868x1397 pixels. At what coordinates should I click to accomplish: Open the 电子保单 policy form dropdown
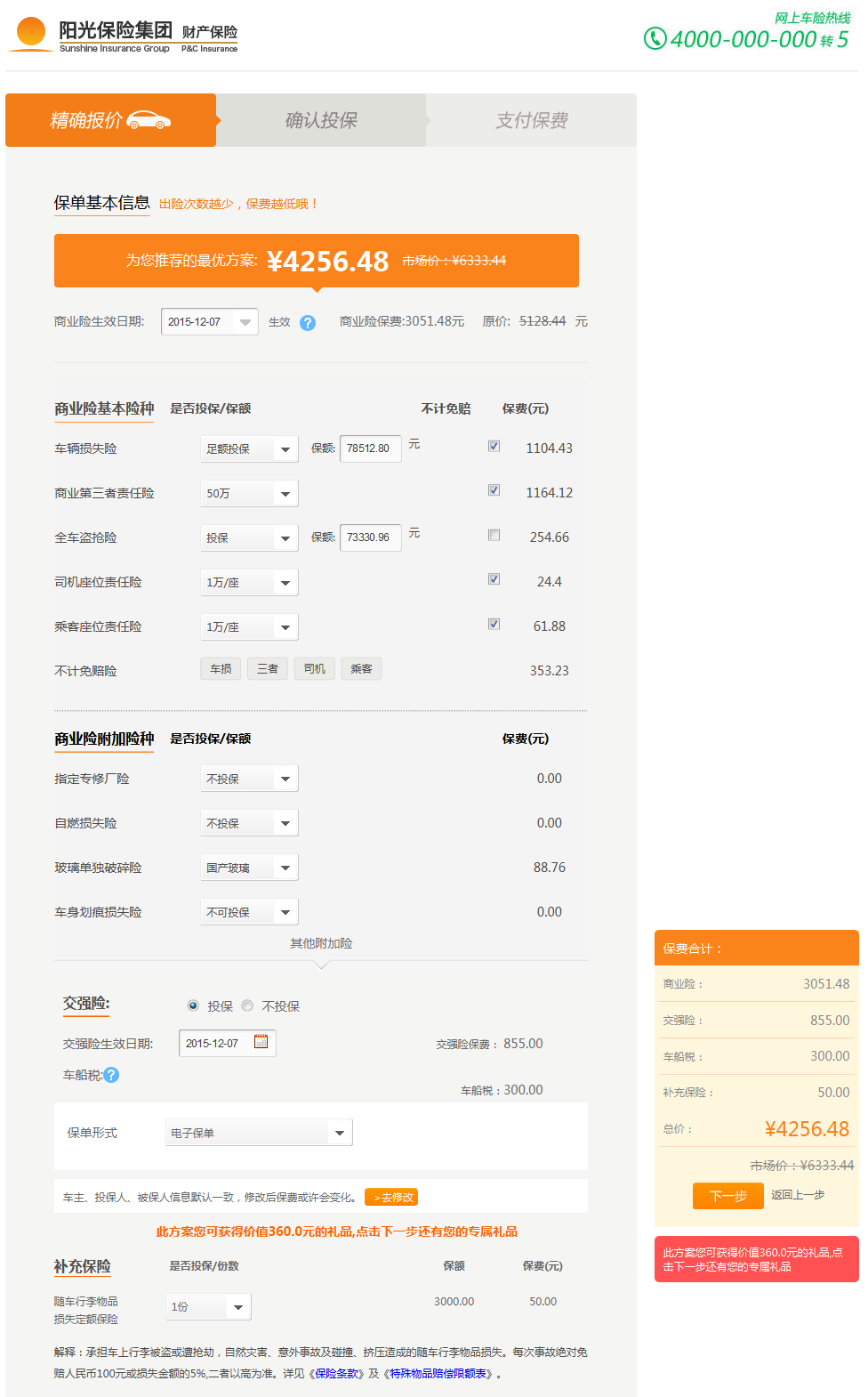tap(259, 1133)
